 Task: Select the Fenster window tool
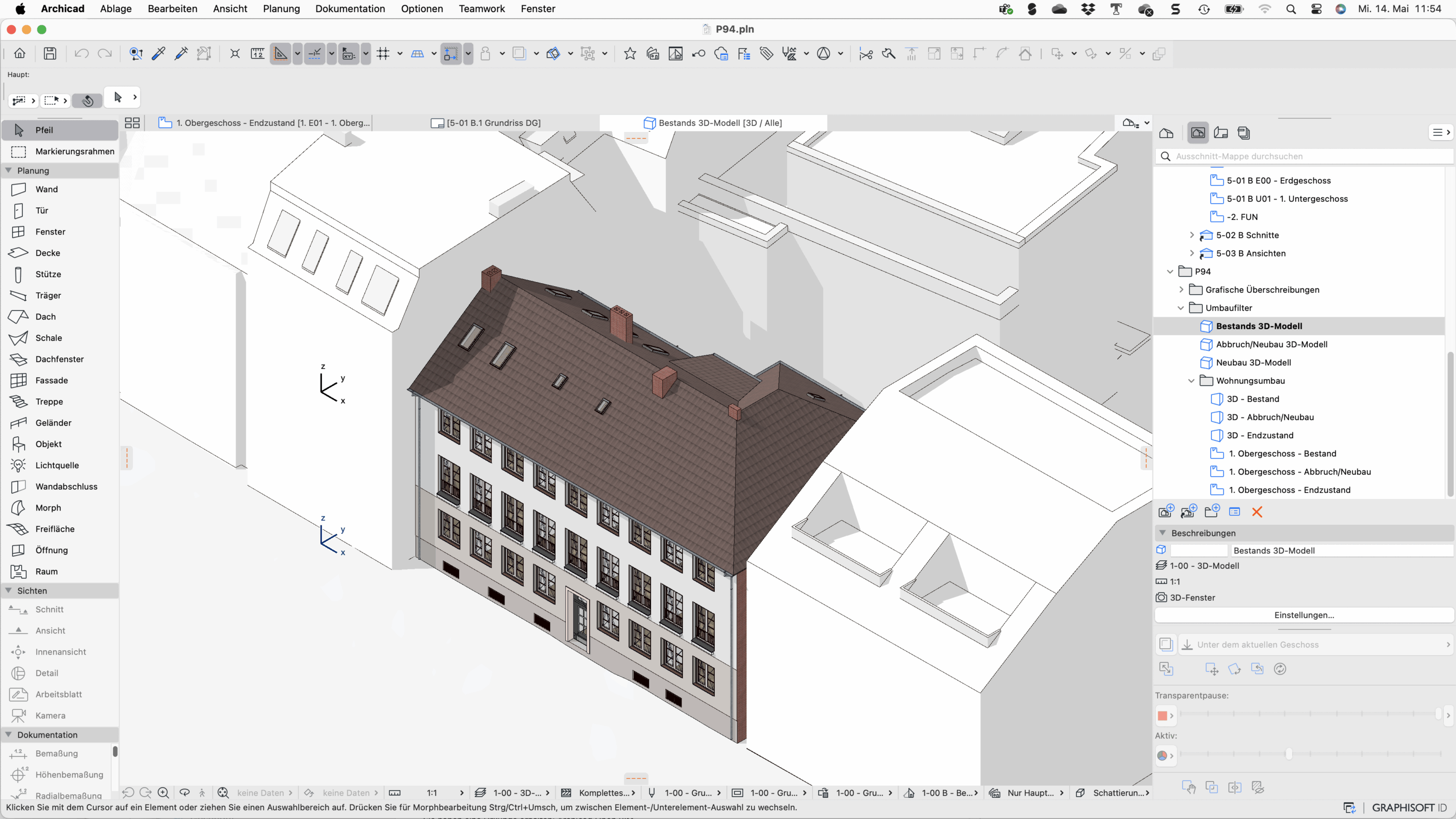pyautogui.click(x=59, y=232)
